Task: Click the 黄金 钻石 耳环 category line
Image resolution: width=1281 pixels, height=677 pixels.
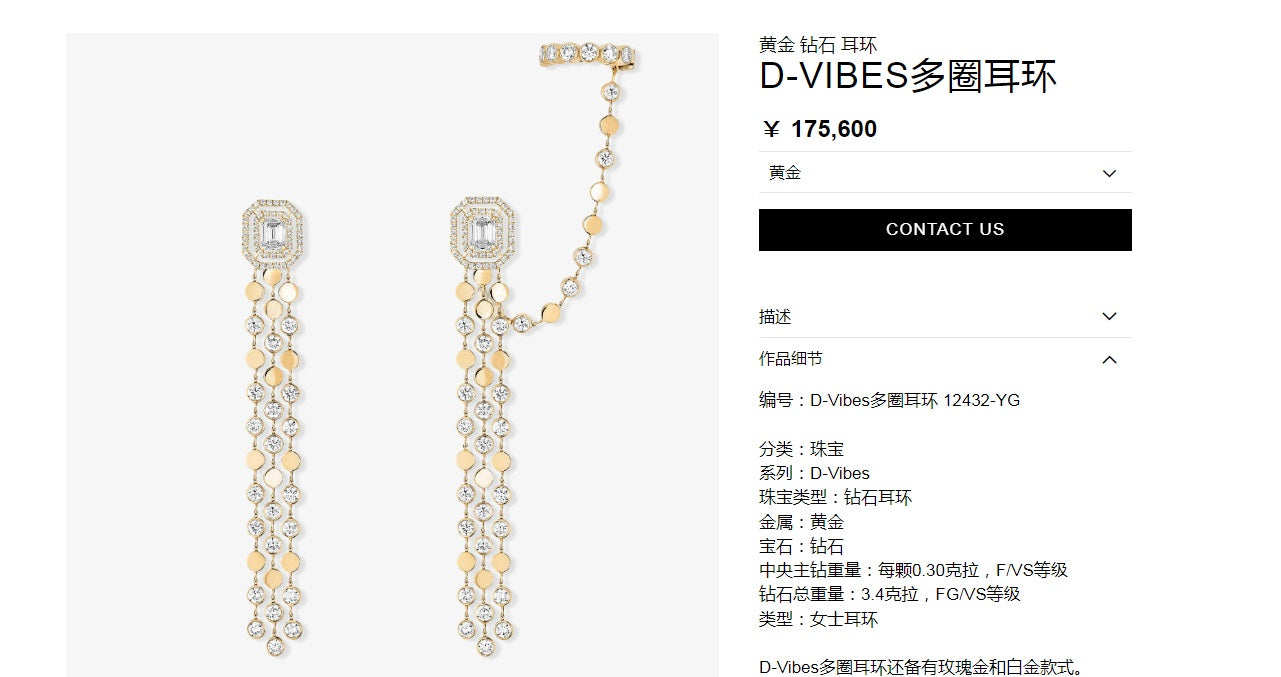Action: 818,45
